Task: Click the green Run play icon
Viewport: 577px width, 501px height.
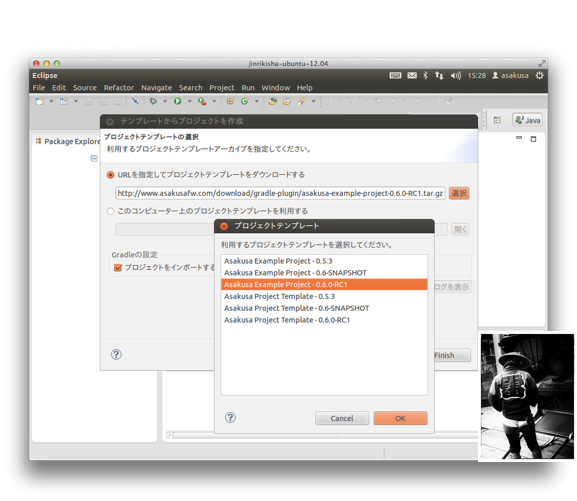Action: [x=178, y=101]
